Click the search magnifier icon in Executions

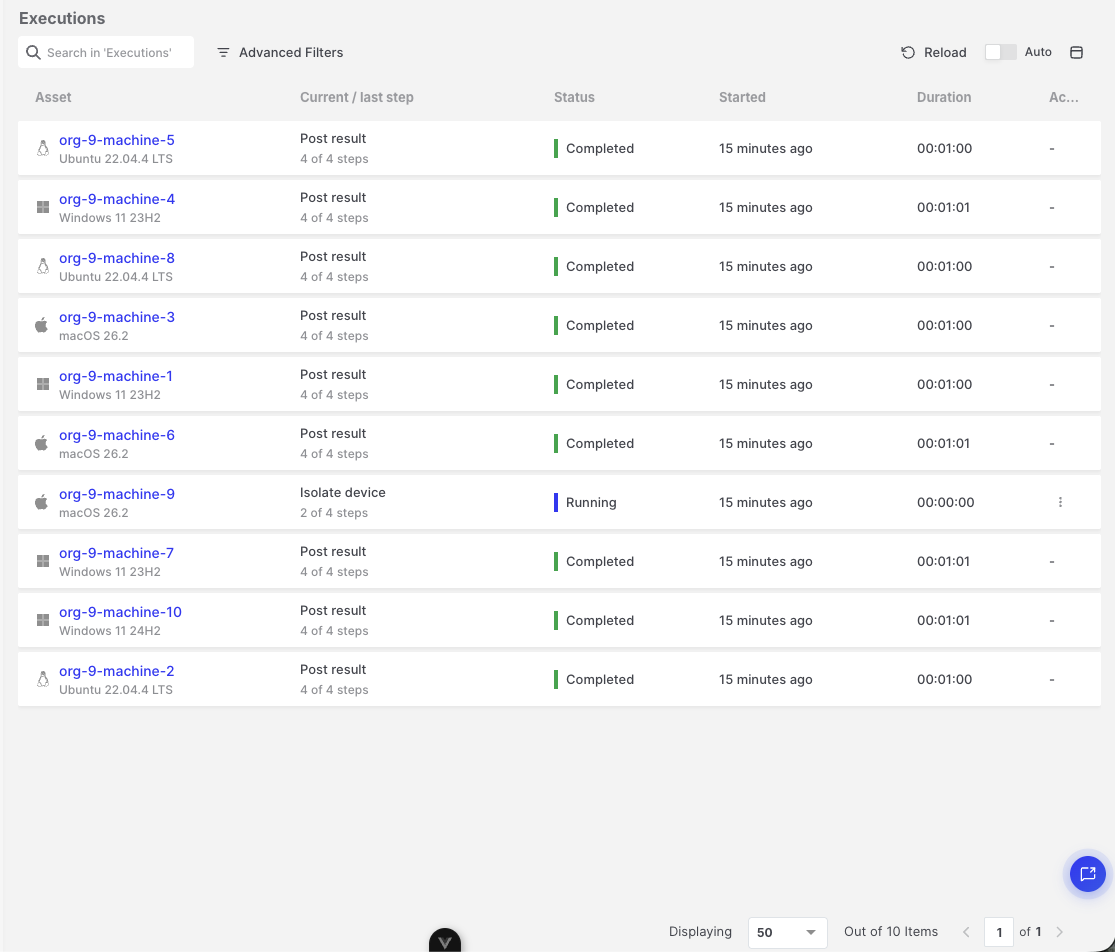pos(33,53)
